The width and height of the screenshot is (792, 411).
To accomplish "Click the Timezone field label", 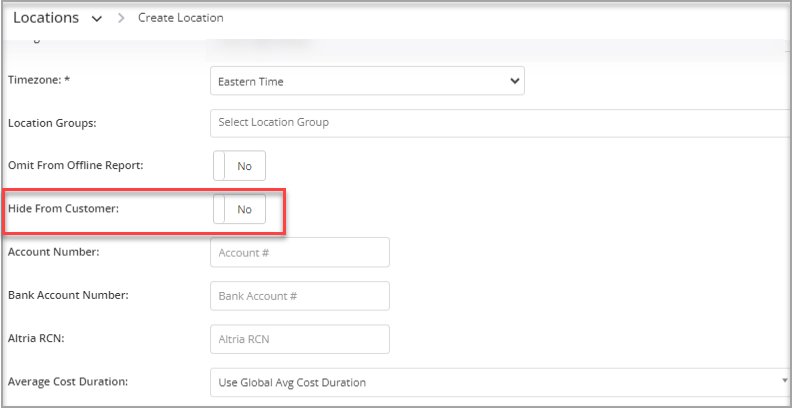I will pyautogui.click(x=39, y=80).
